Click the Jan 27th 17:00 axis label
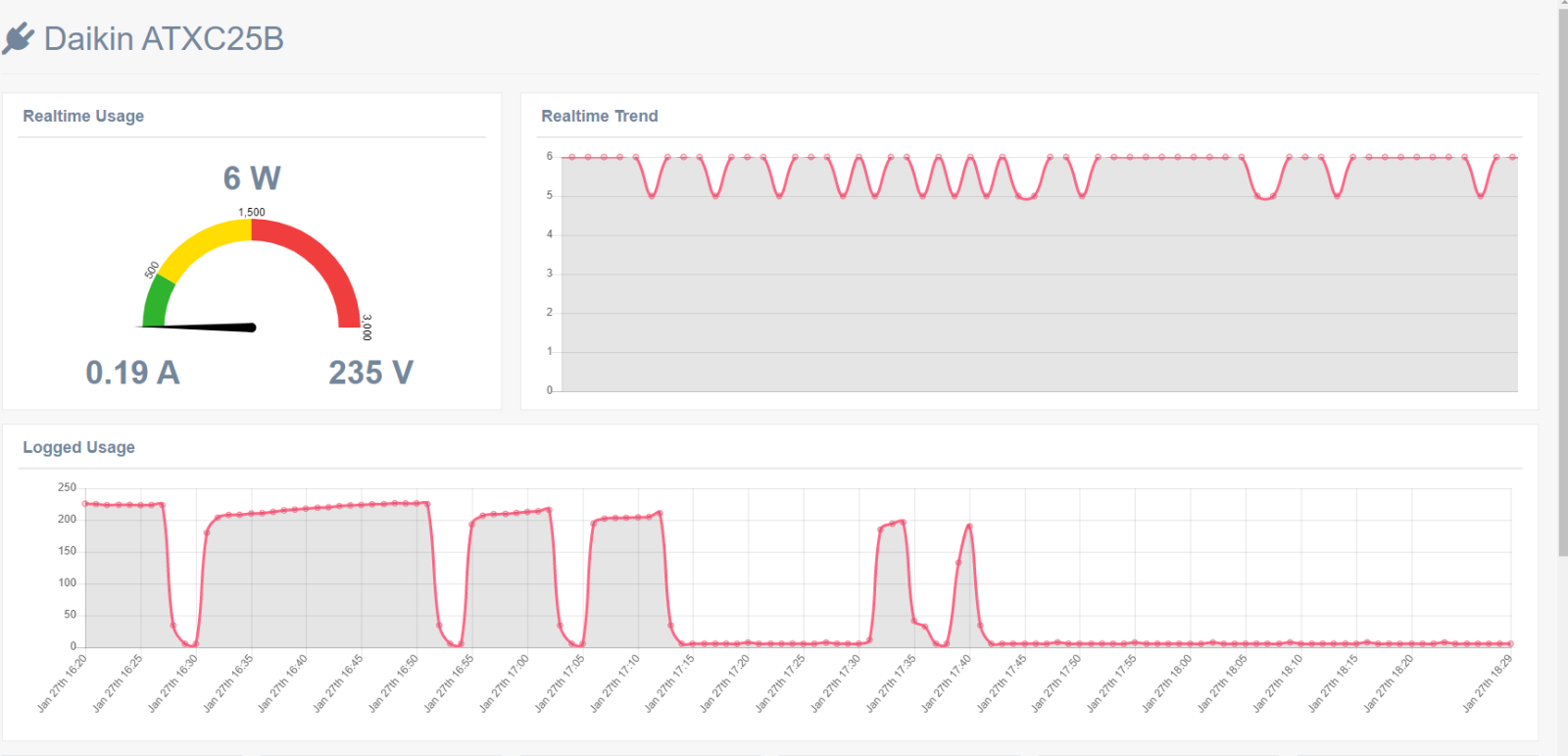Image resolution: width=1568 pixels, height=756 pixels. (504, 682)
